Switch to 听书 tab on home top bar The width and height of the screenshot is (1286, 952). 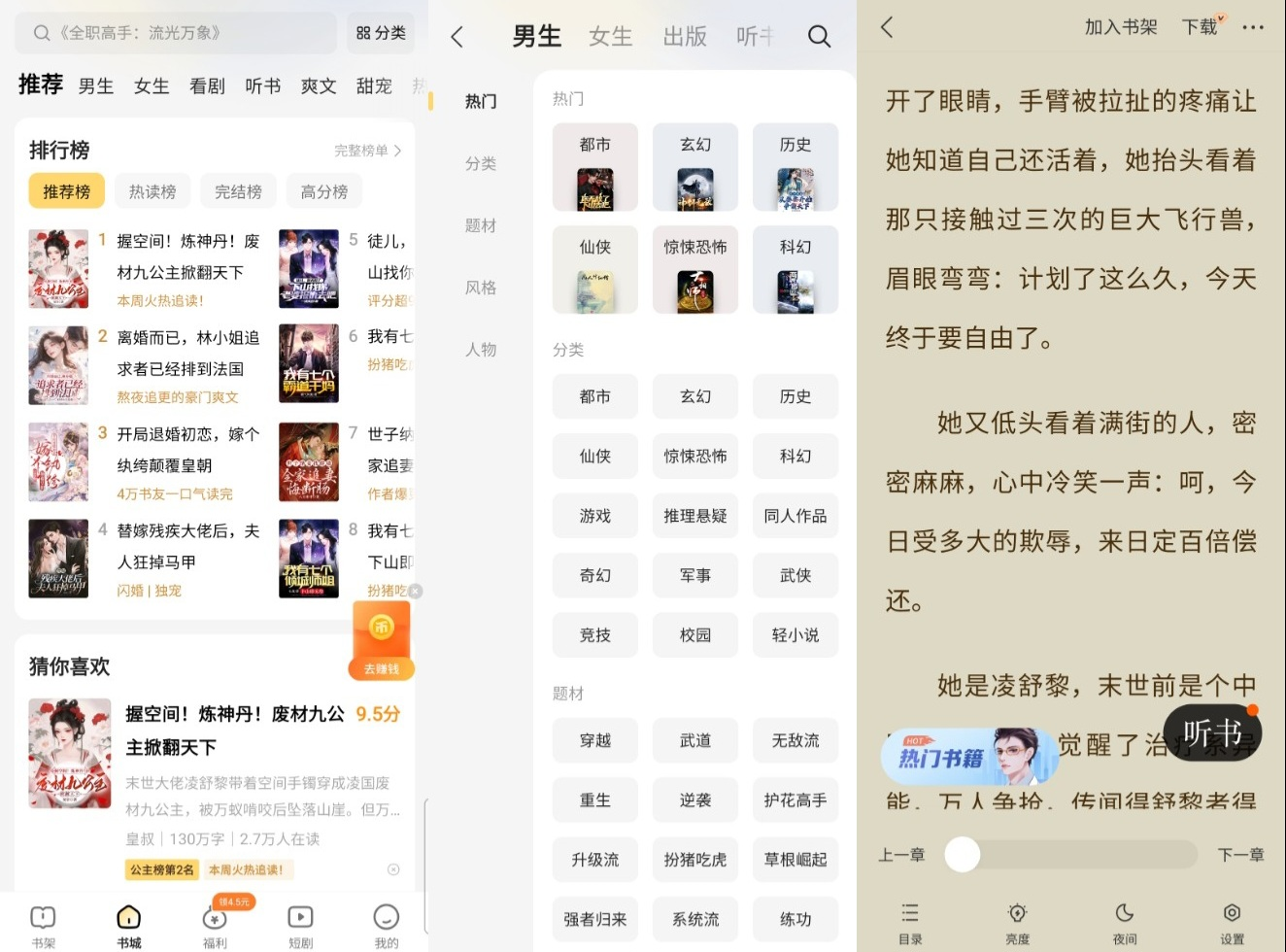pos(262,85)
